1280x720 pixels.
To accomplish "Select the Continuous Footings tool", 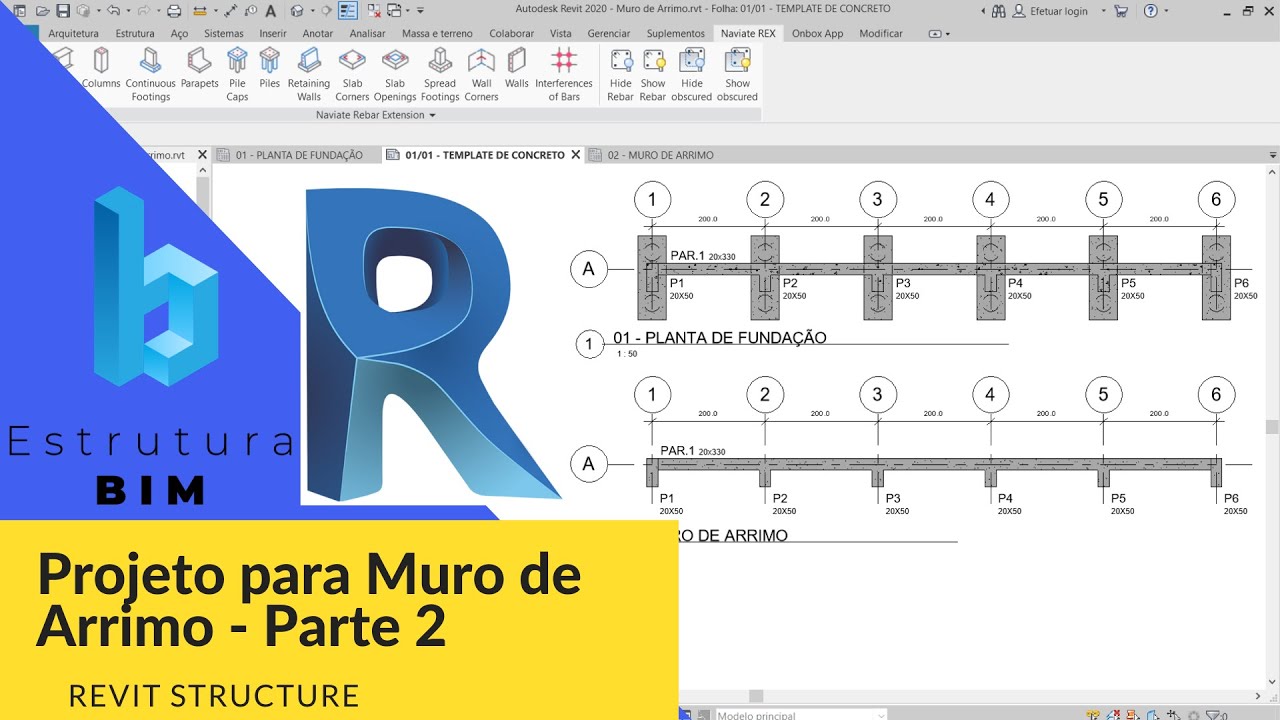I will pos(150,75).
